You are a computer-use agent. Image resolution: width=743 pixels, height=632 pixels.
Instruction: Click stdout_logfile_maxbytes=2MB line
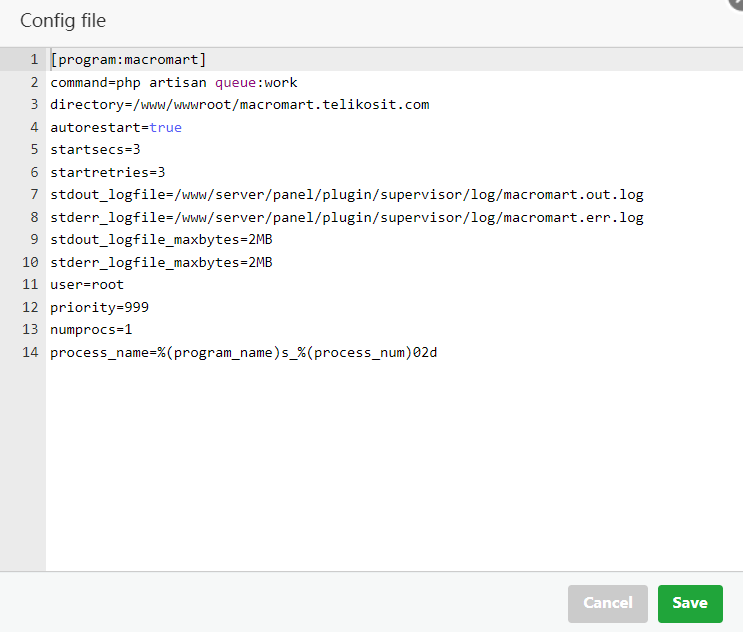pos(161,240)
